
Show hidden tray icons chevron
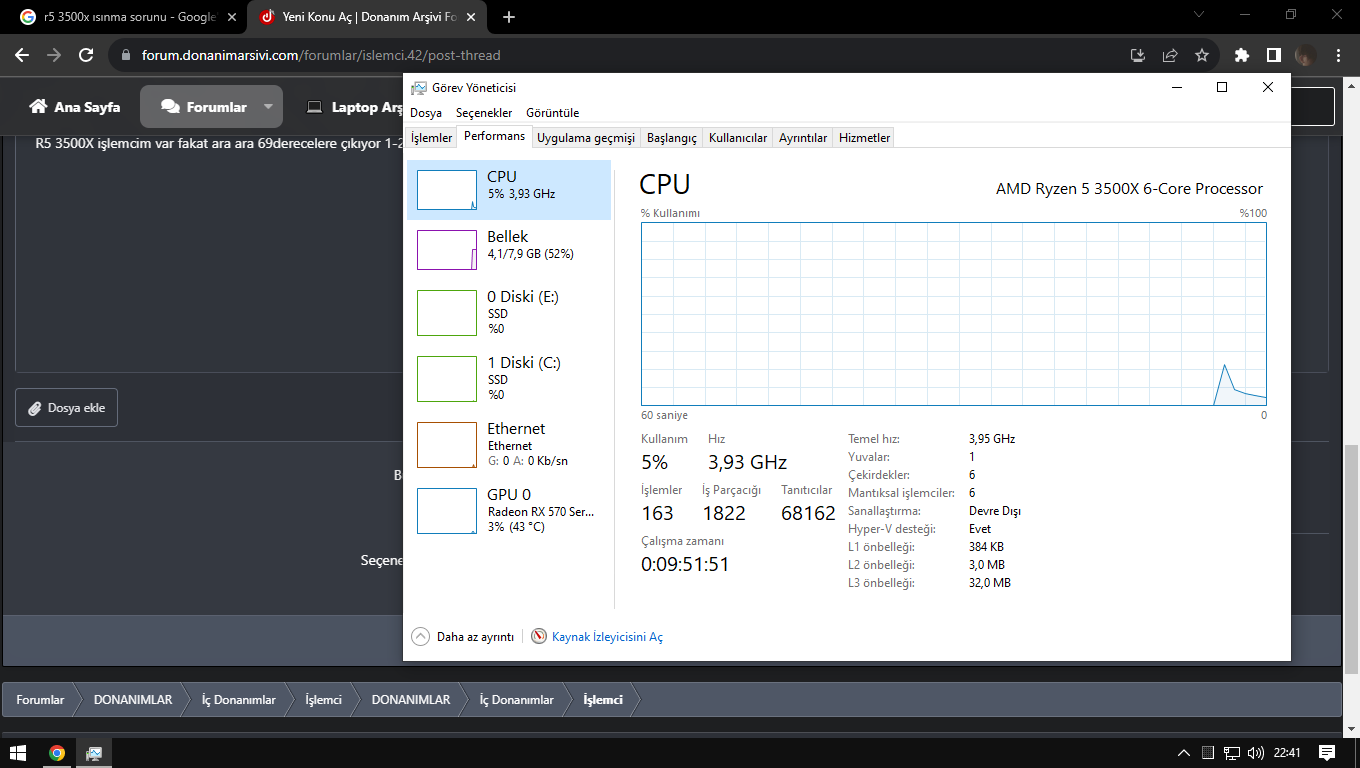(x=1184, y=753)
